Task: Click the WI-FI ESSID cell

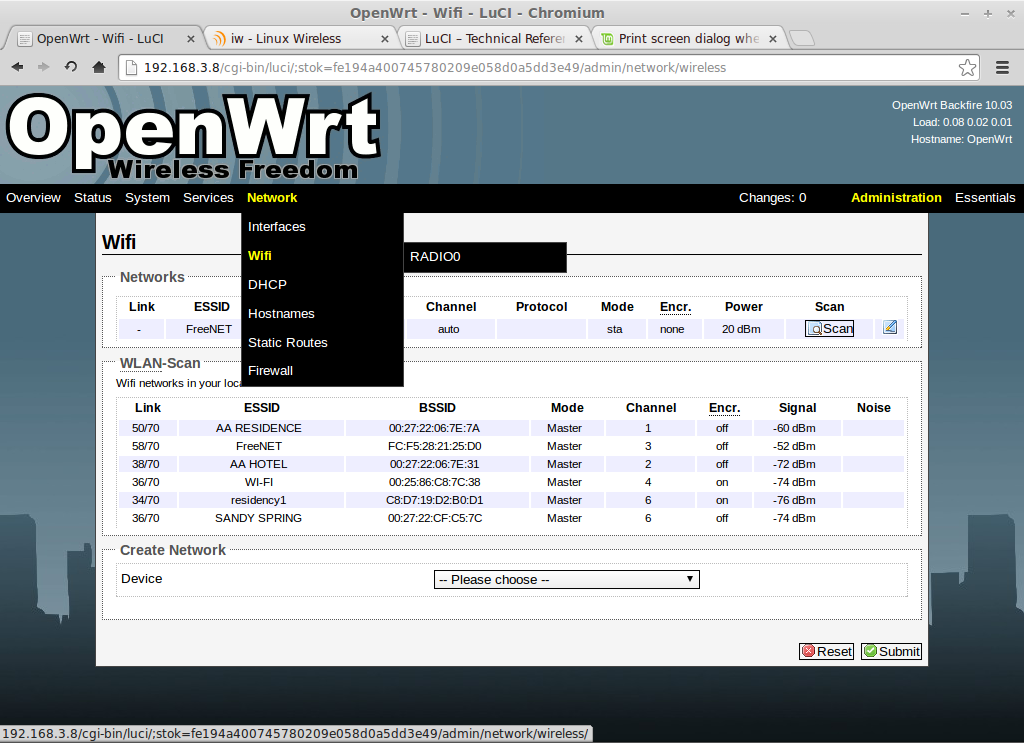Action: click(259, 482)
